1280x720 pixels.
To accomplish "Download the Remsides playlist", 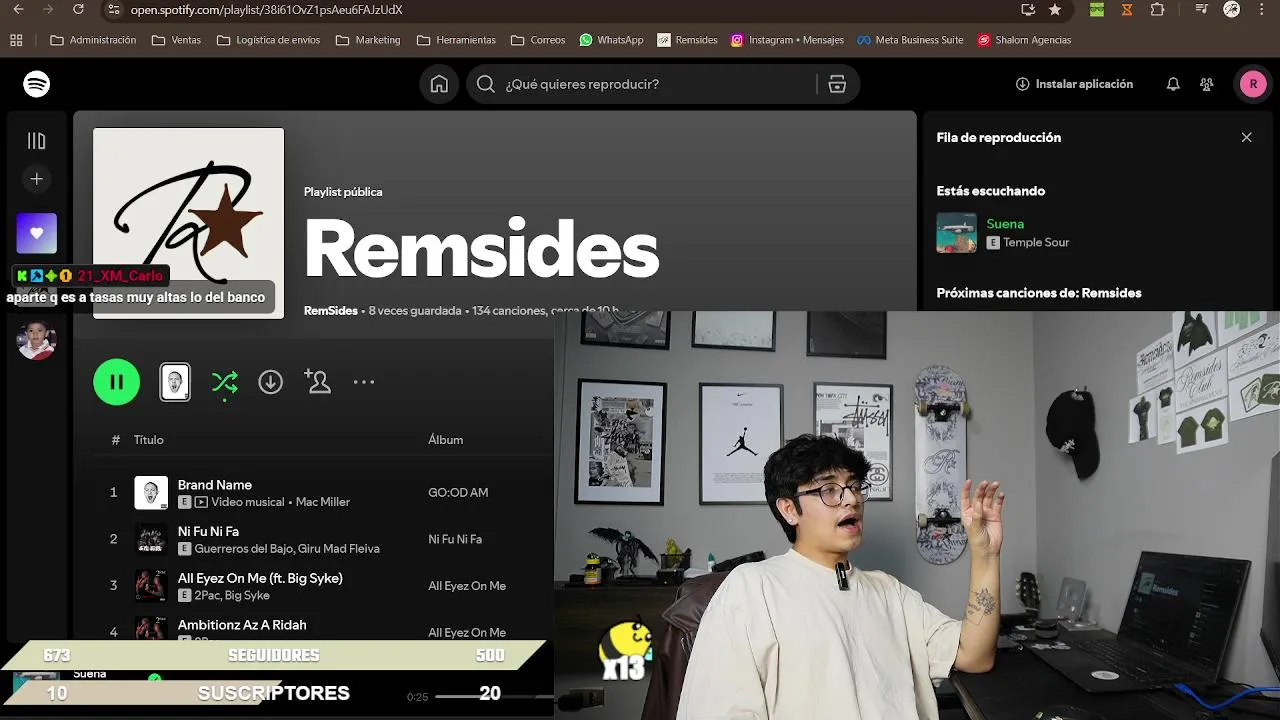I will (x=271, y=382).
